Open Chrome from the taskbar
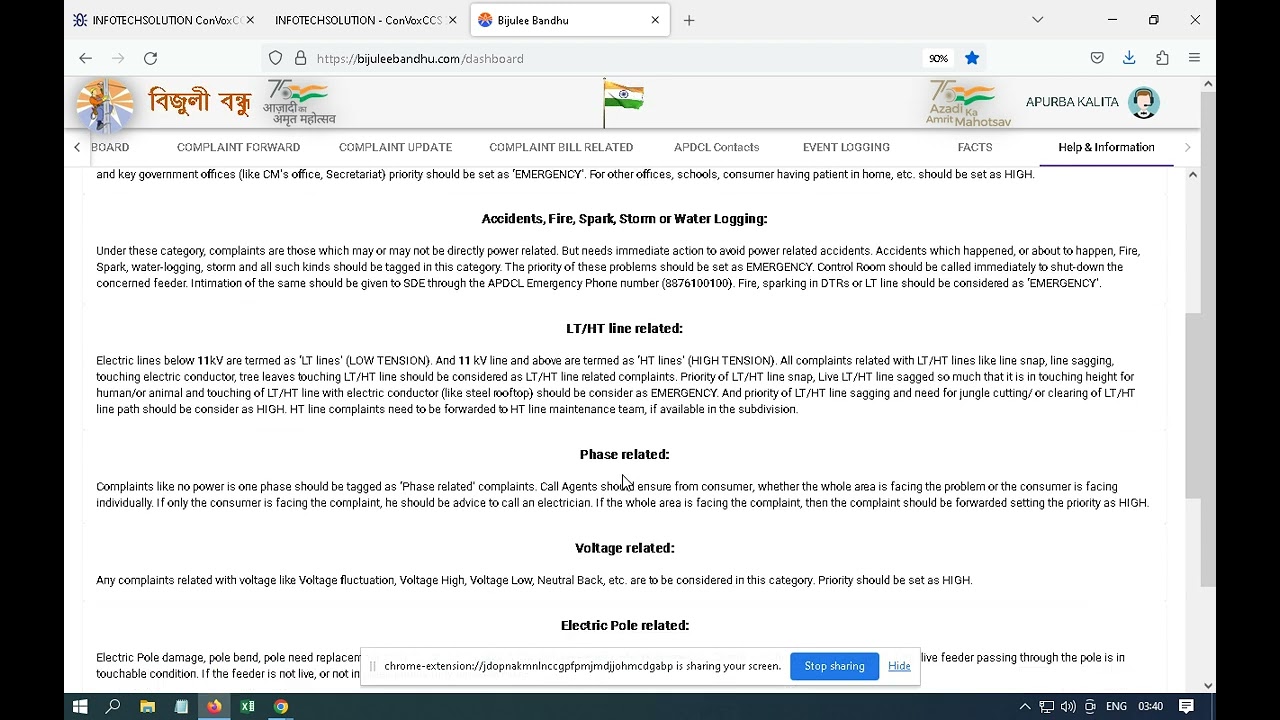This screenshot has width=1280, height=720. coord(281,706)
